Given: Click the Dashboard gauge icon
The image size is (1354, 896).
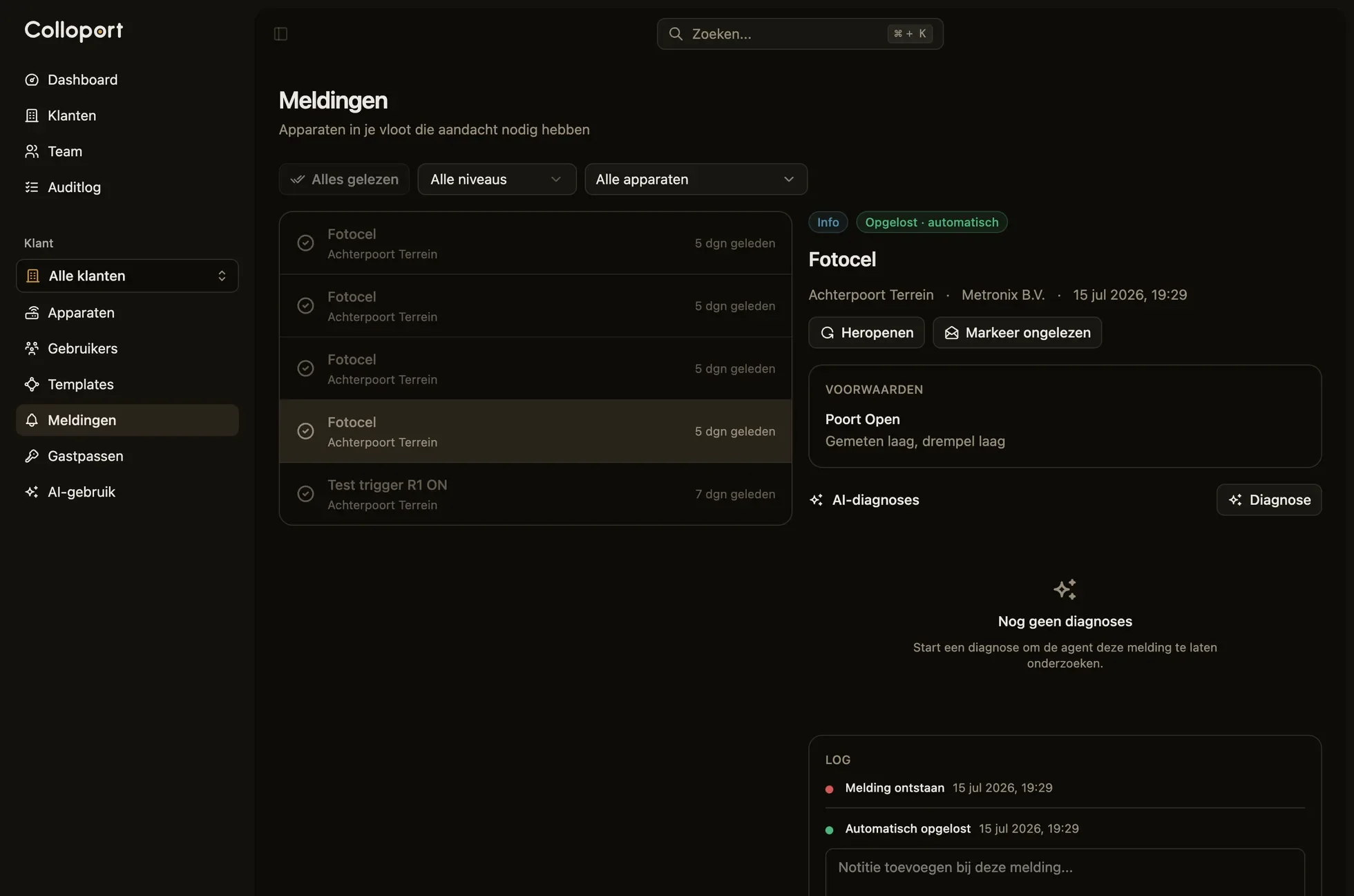Looking at the screenshot, I should click(x=32, y=79).
